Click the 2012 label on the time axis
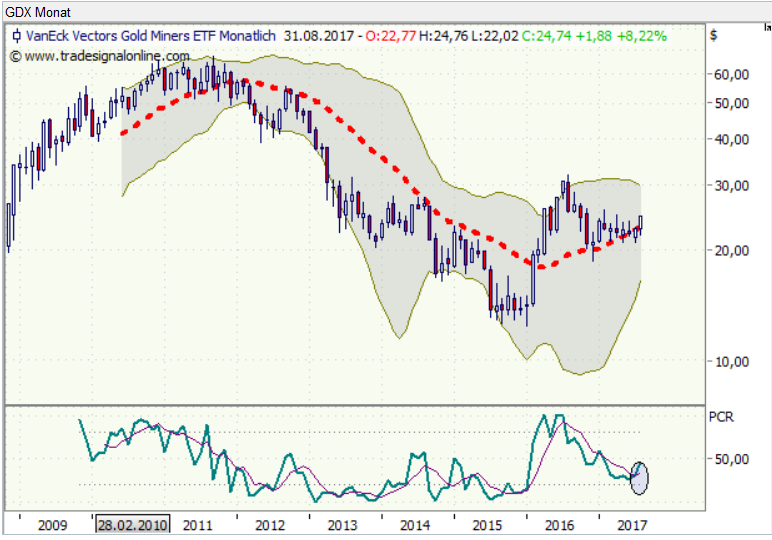 (x=270, y=525)
